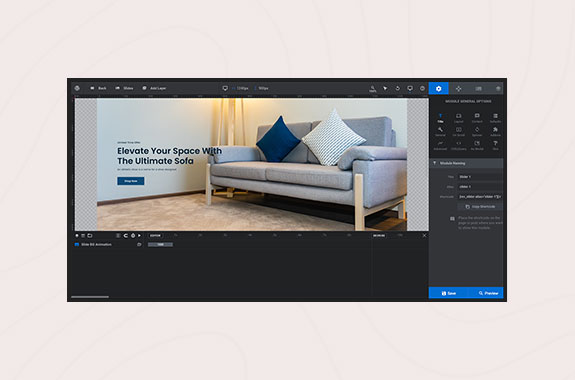The height and width of the screenshot is (380, 575).
Task: Open the Add Layer menu
Action: [x=154, y=88]
